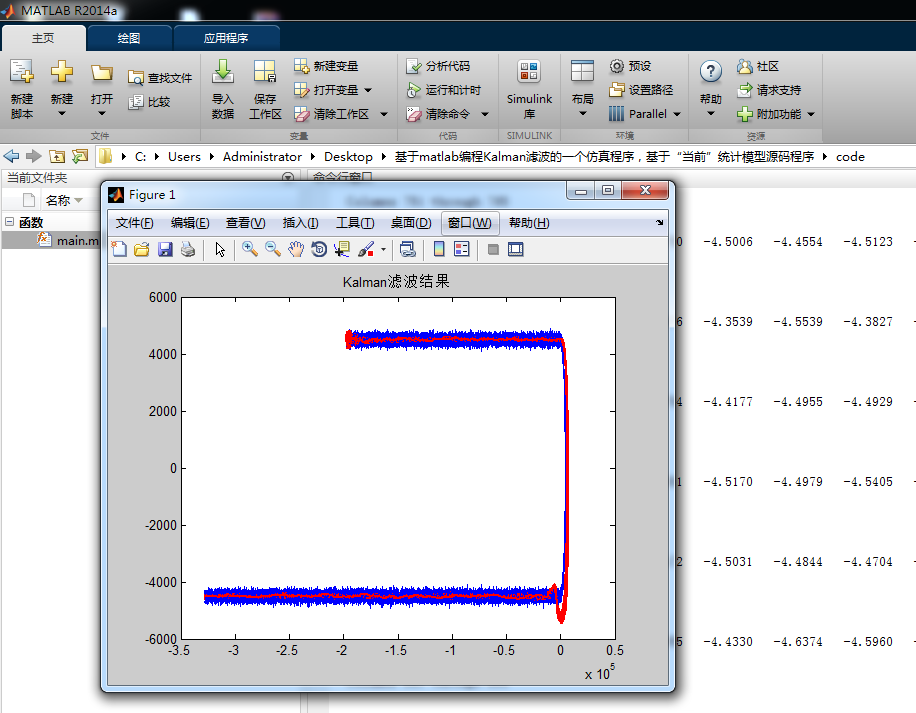Image resolution: width=916 pixels, height=713 pixels.
Task: Click Request Support (请求支持)
Action: click(x=768, y=90)
